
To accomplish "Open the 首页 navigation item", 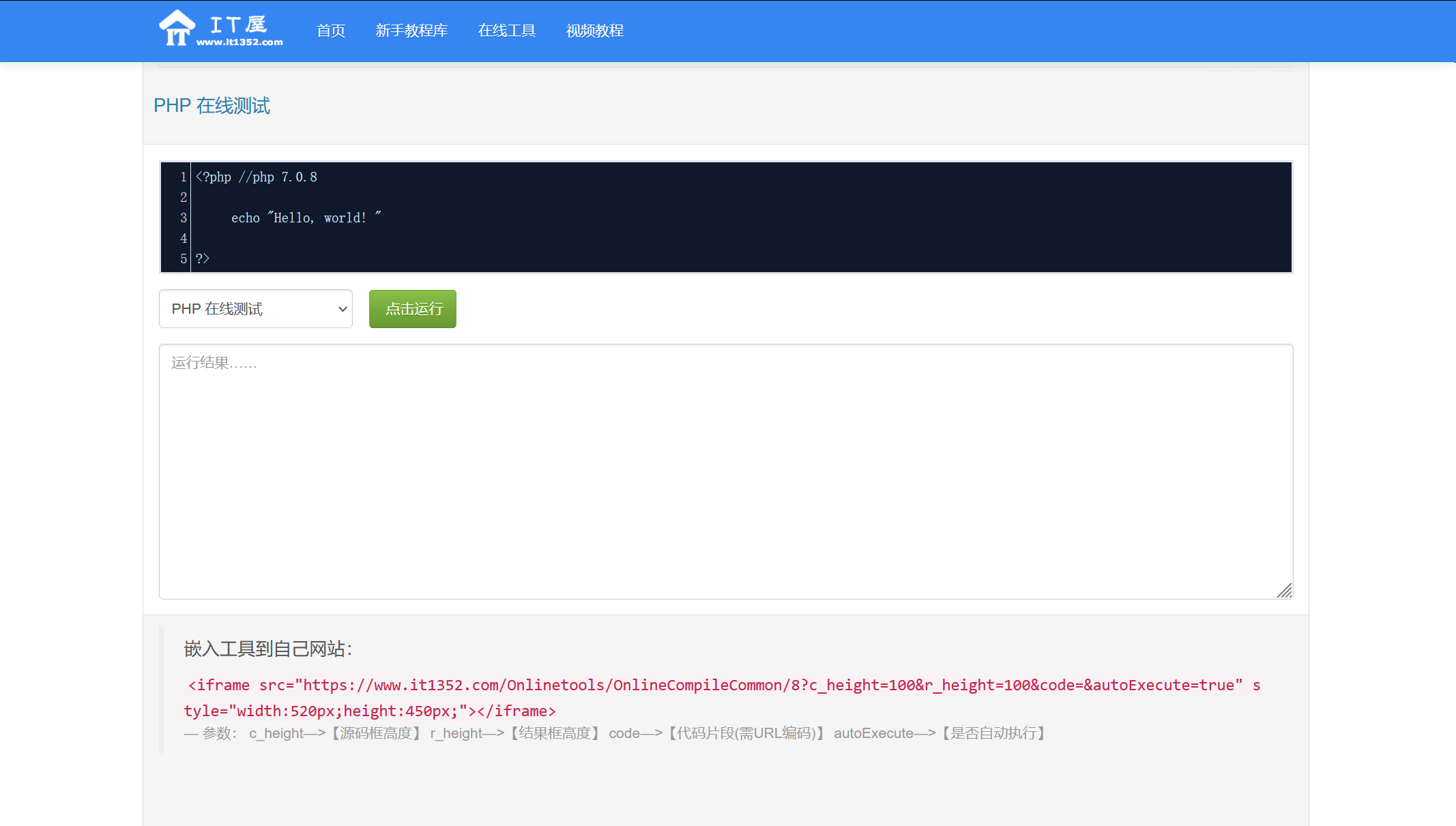I will (x=331, y=31).
